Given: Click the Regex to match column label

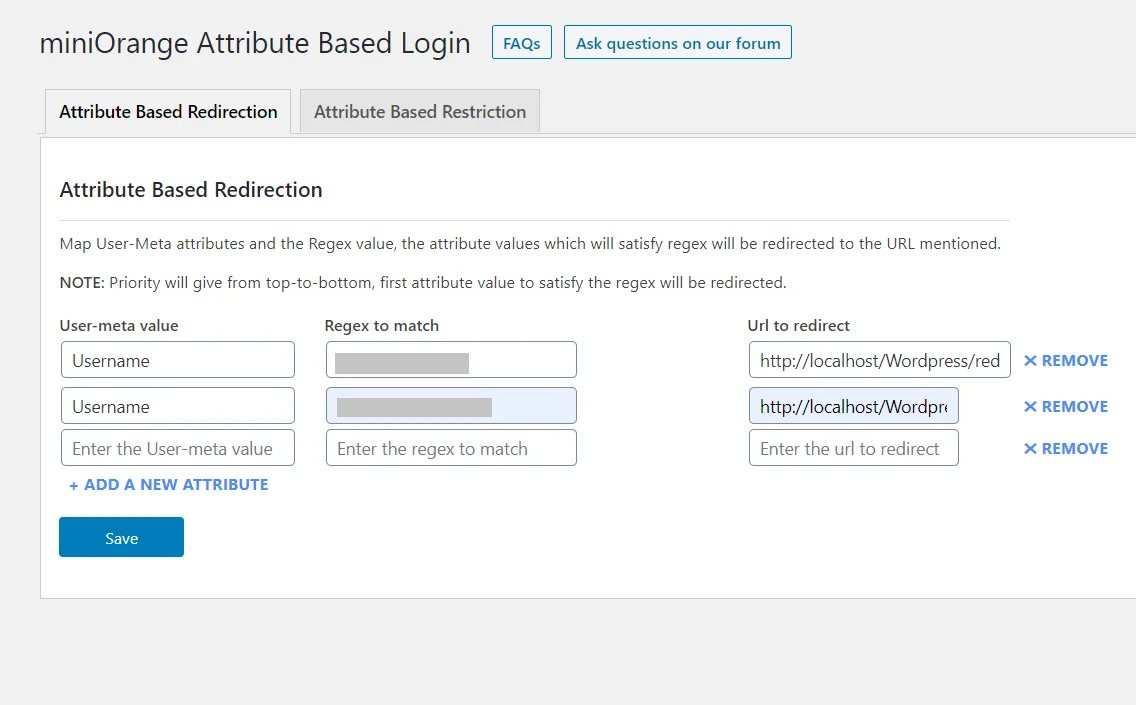Looking at the screenshot, I should click(382, 325).
